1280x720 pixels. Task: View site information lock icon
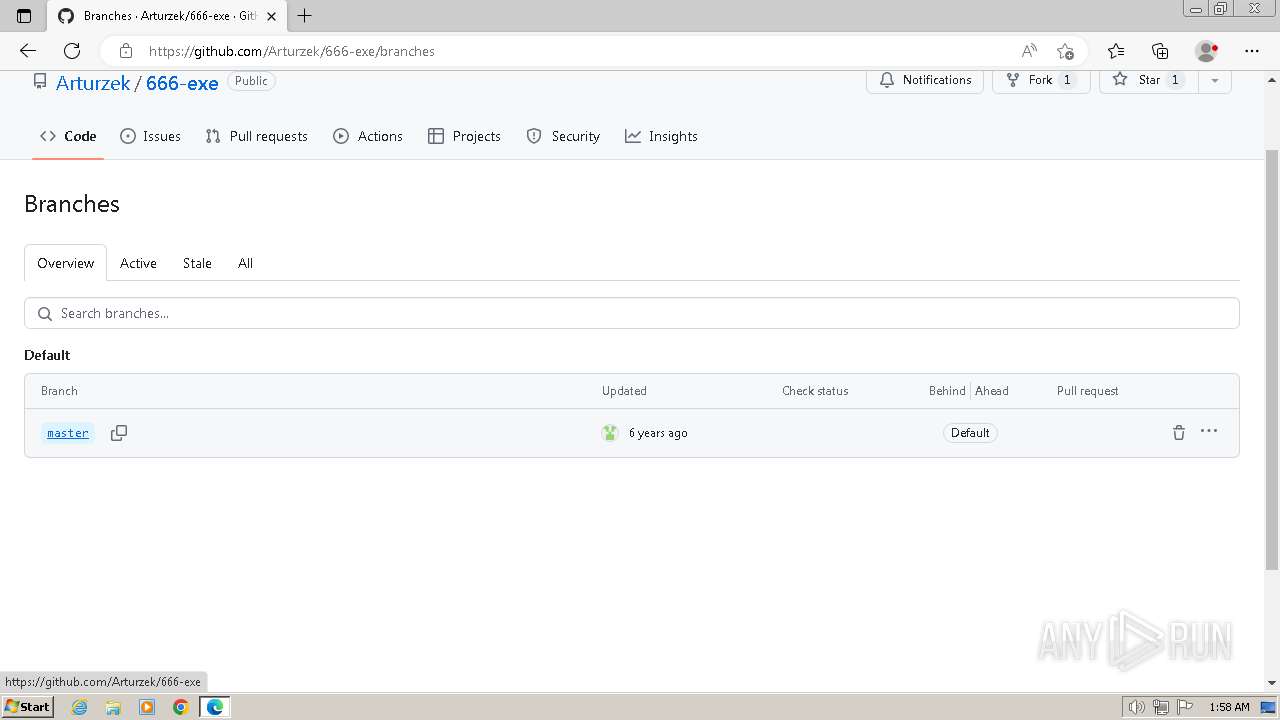125,51
